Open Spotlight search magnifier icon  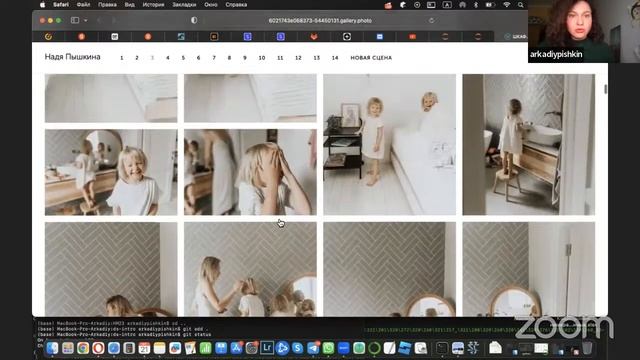click(x=521, y=5)
